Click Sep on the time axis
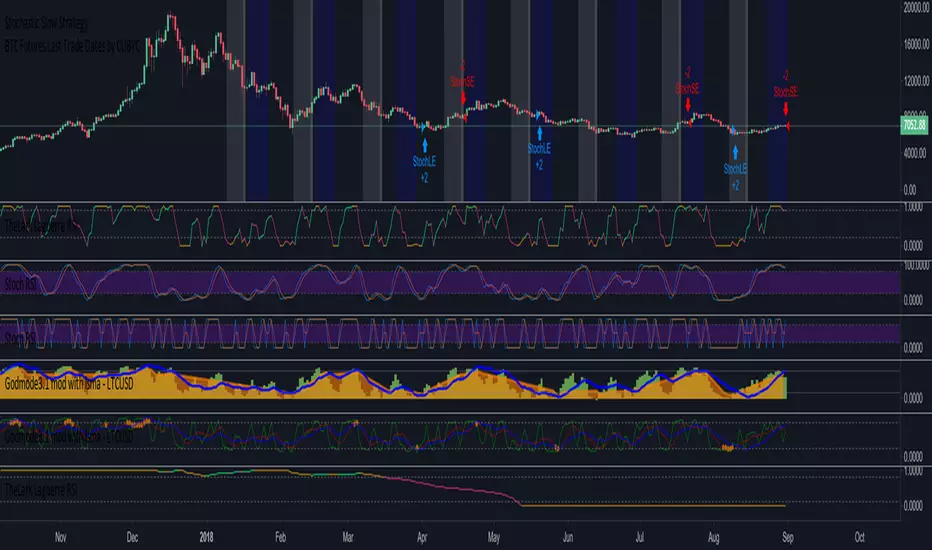Screen dimensions: 932x550 point(788,538)
